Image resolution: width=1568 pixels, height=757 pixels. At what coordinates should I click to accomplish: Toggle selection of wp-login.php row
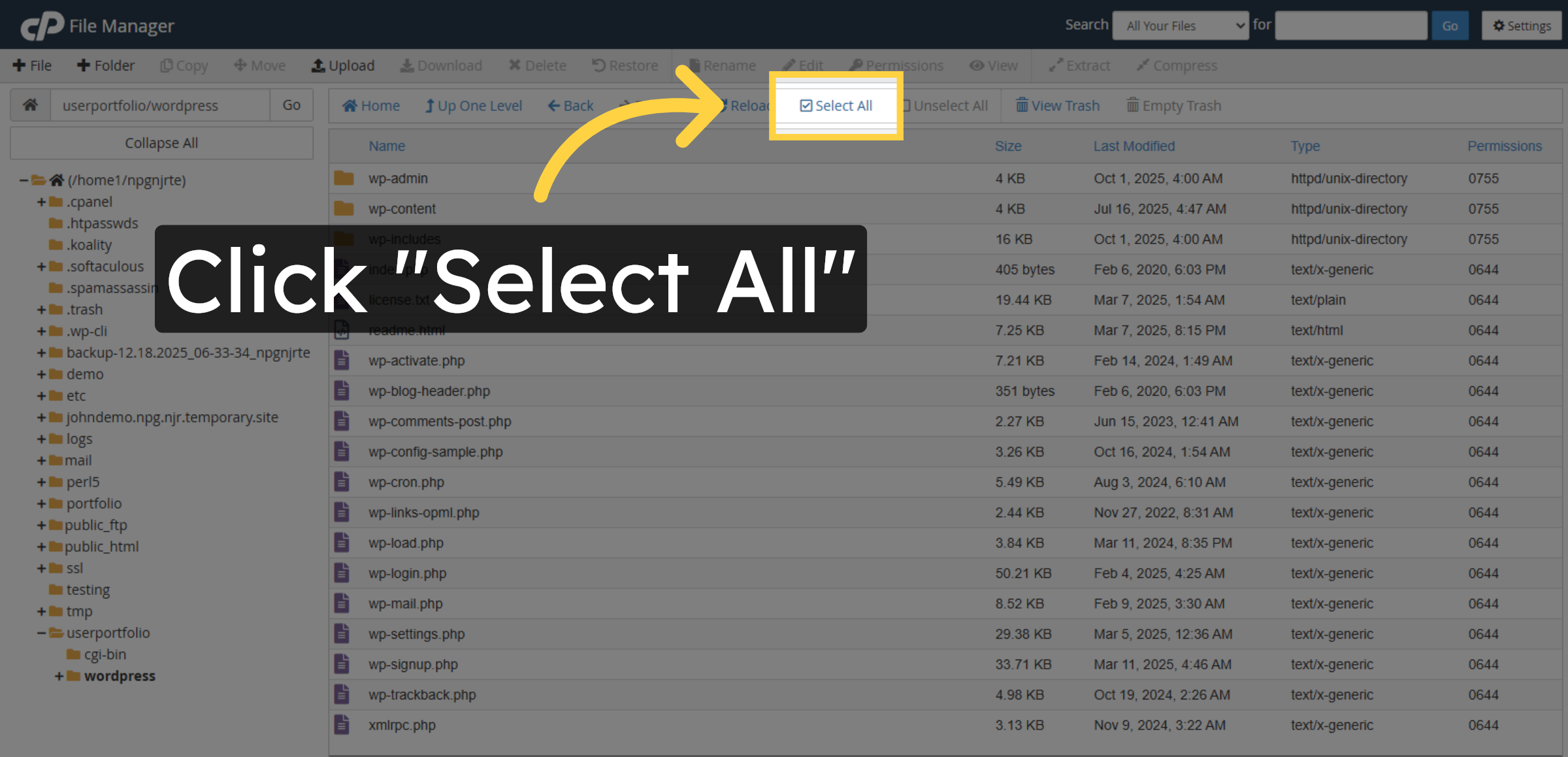tap(408, 573)
